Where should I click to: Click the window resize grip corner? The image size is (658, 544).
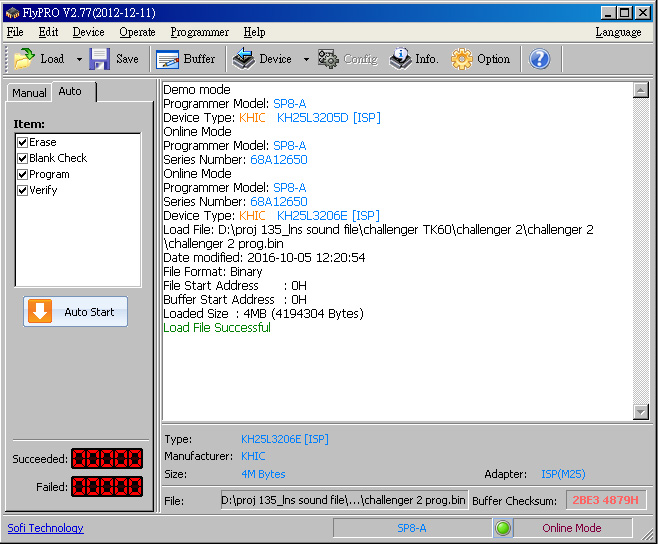click(648, 534)
